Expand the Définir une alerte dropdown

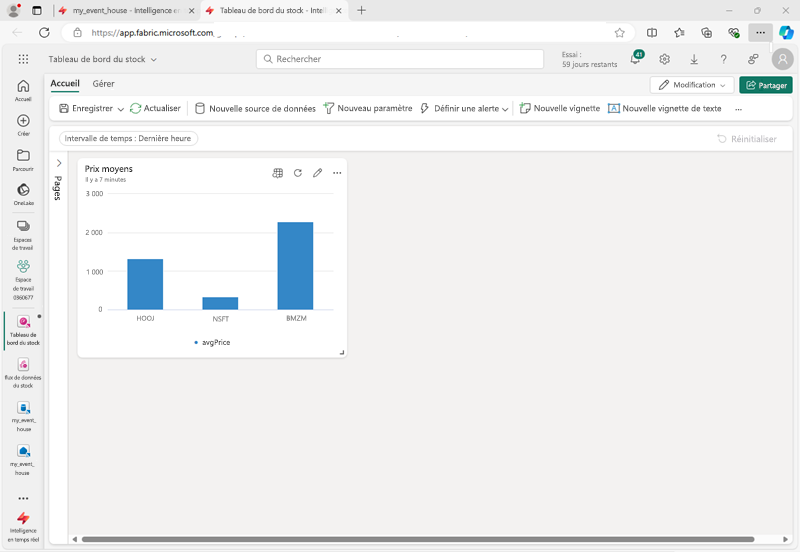[505, 109]
